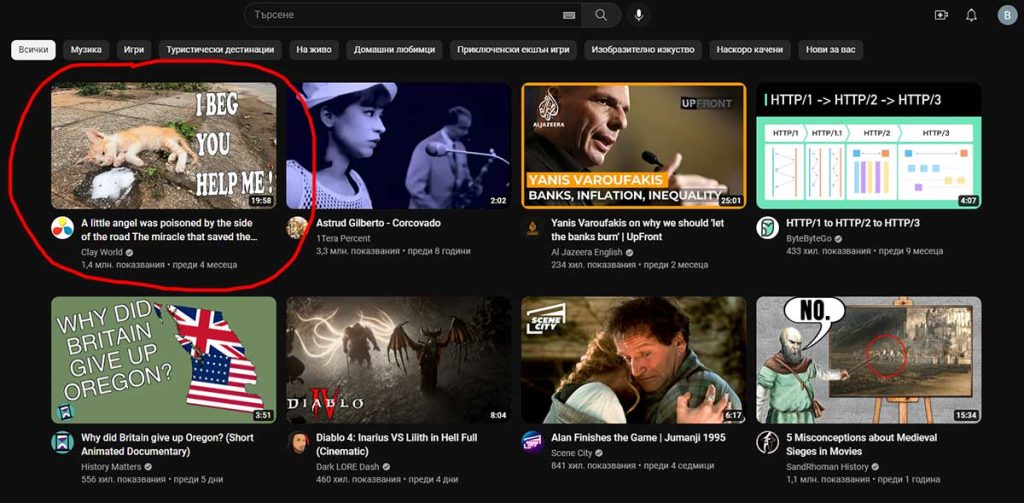This screenshot has height=503, width=1024.
Task: Open the account avatar menu
Action: pyautogui.click(x=1006, y=15)
